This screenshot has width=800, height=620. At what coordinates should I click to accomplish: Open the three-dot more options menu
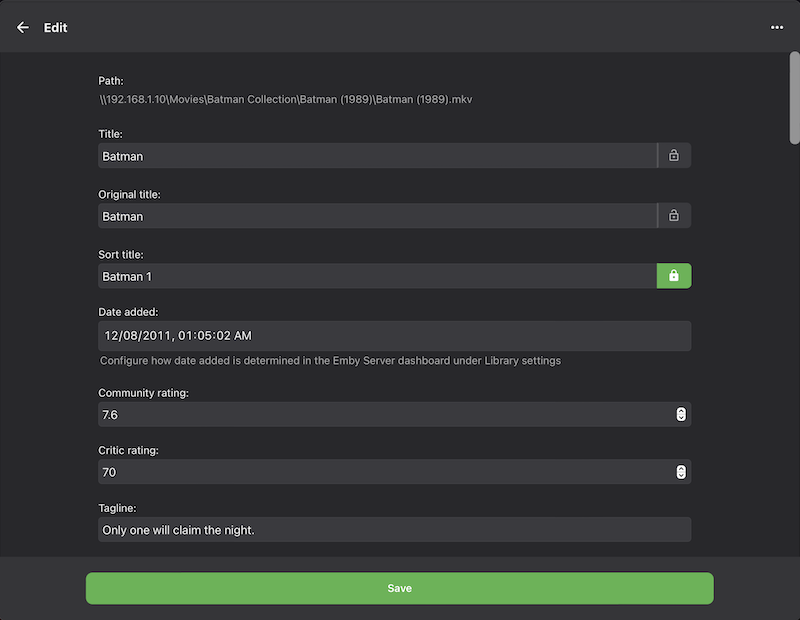[777, 28]
